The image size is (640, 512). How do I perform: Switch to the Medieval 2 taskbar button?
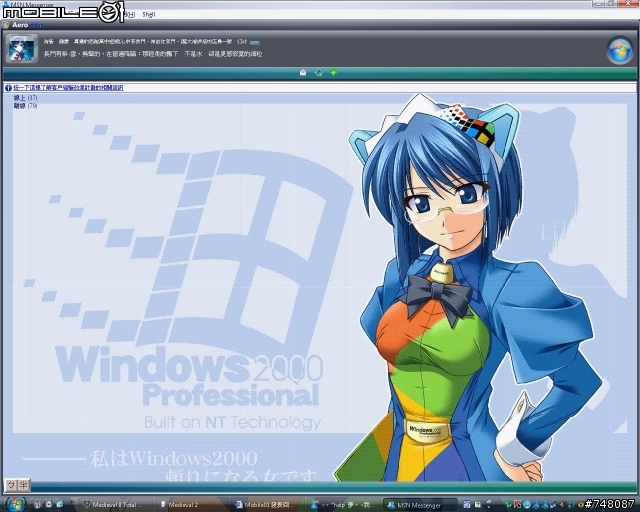point(191,505)
